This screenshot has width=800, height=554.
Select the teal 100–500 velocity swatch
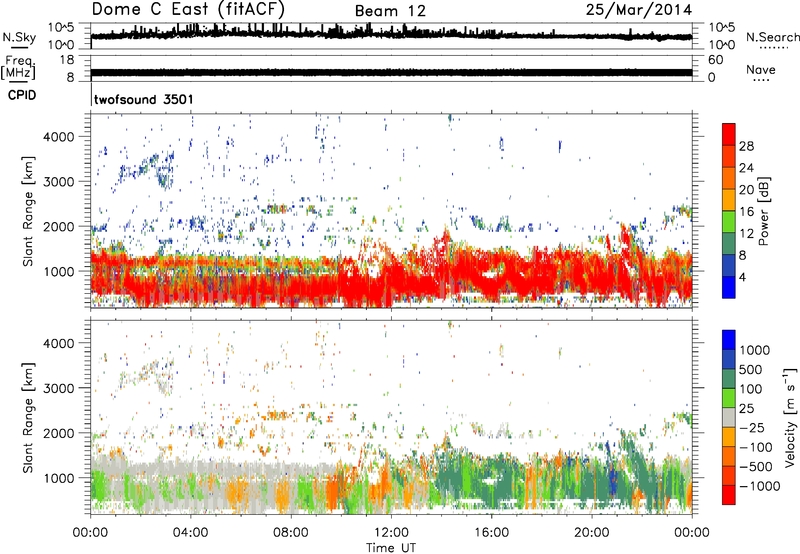729,379
